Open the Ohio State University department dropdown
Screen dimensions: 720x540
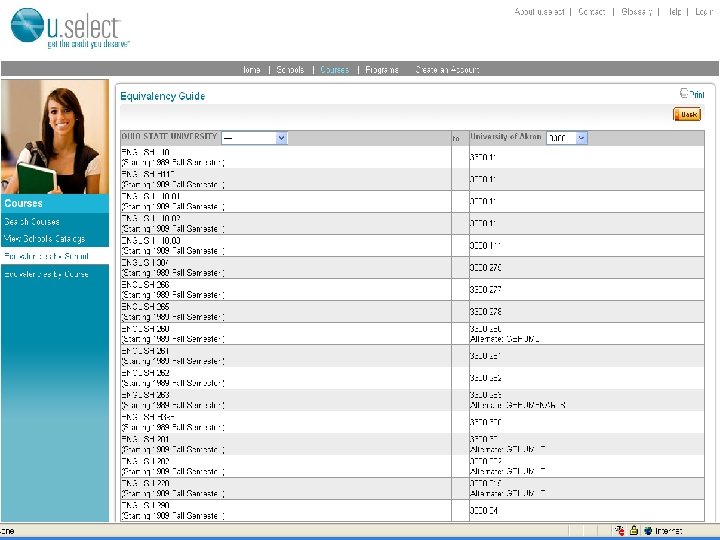254,138
